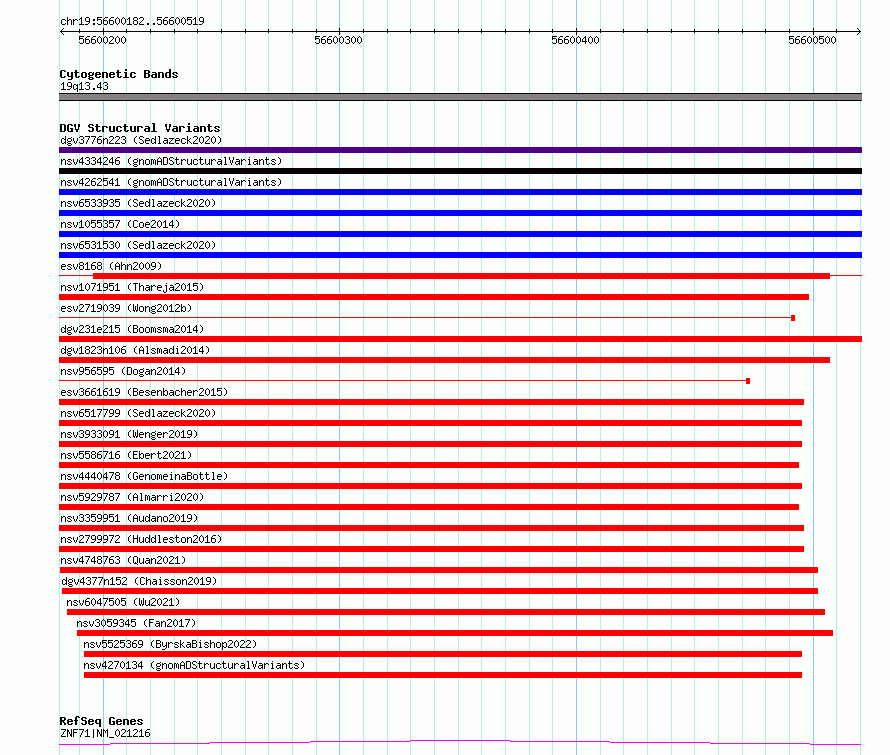Open variant nsv5586716 (Ebert2021) label
This screenshot has width=890, height=755.
click(126, 455)
